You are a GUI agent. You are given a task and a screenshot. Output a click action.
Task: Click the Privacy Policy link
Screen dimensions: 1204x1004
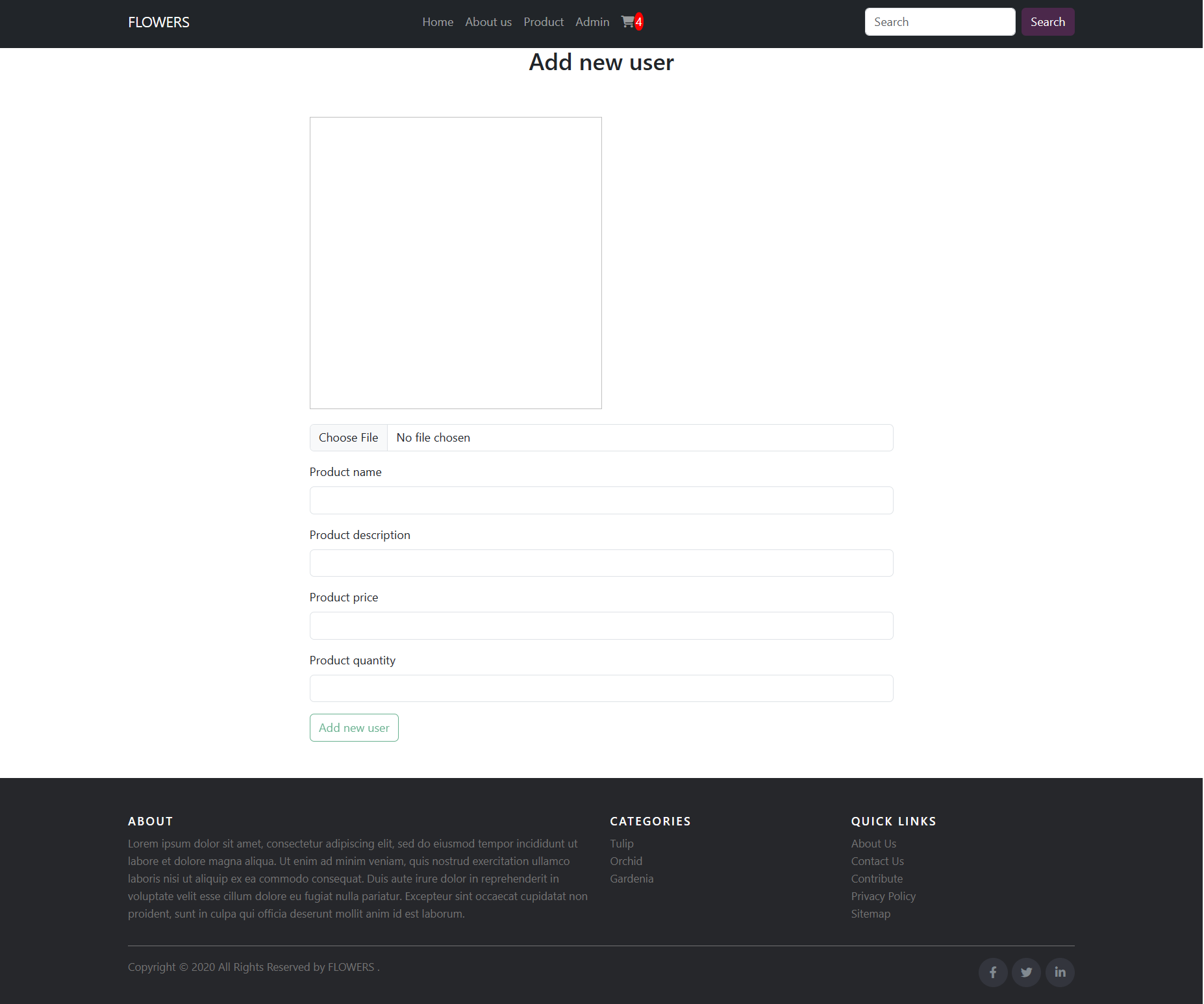883,896
